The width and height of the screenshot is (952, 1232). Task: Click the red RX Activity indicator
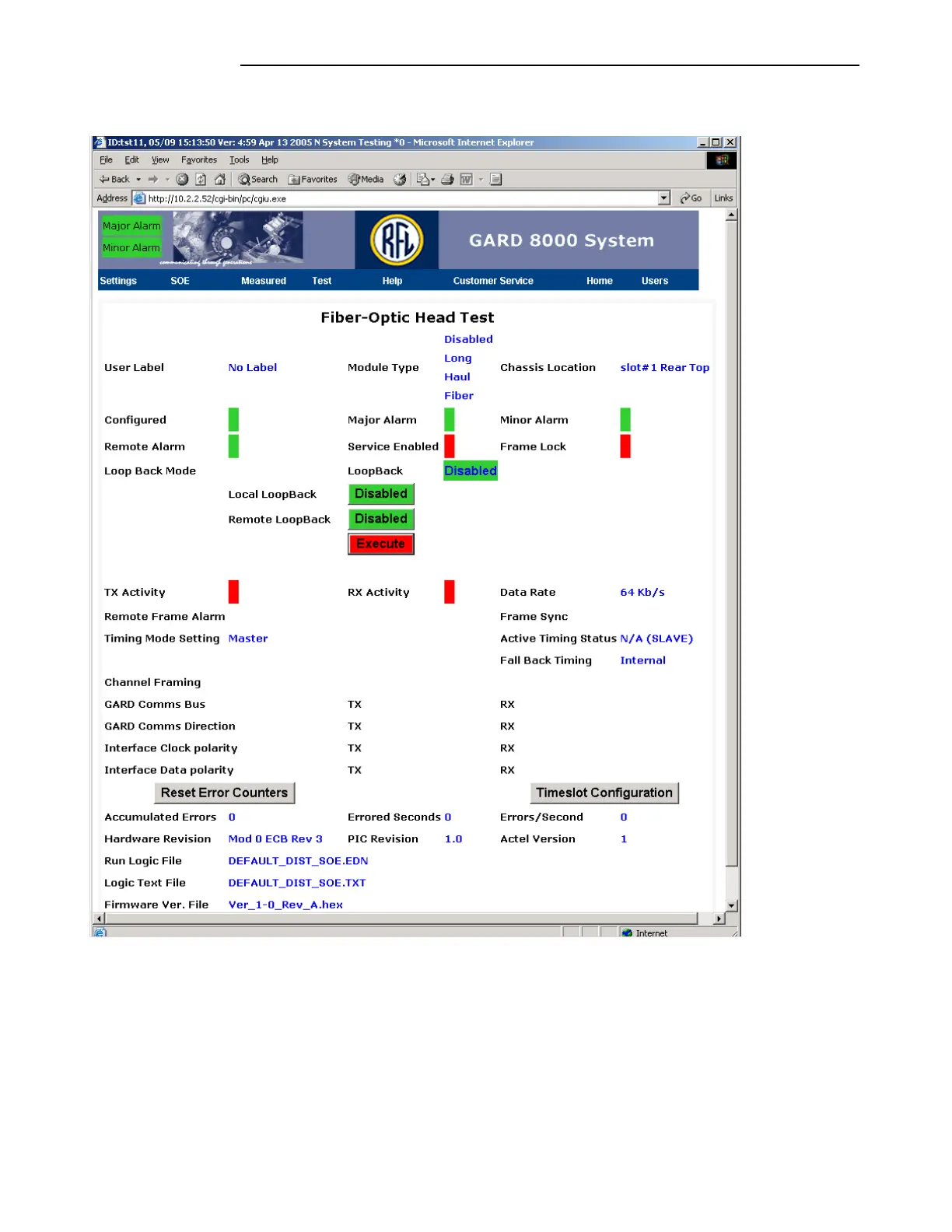[x=450, y=592]
